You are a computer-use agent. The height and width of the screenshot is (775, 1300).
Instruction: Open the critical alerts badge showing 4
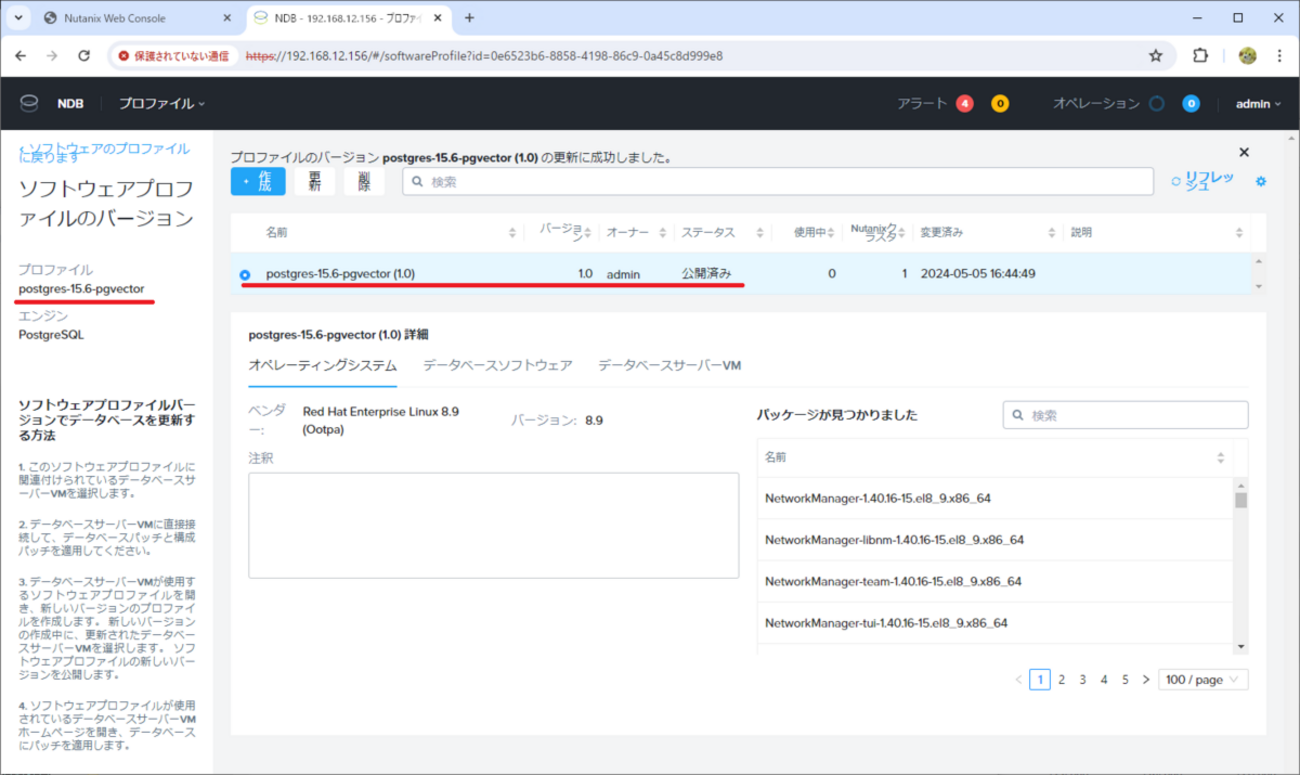click(x=964, y=104)
